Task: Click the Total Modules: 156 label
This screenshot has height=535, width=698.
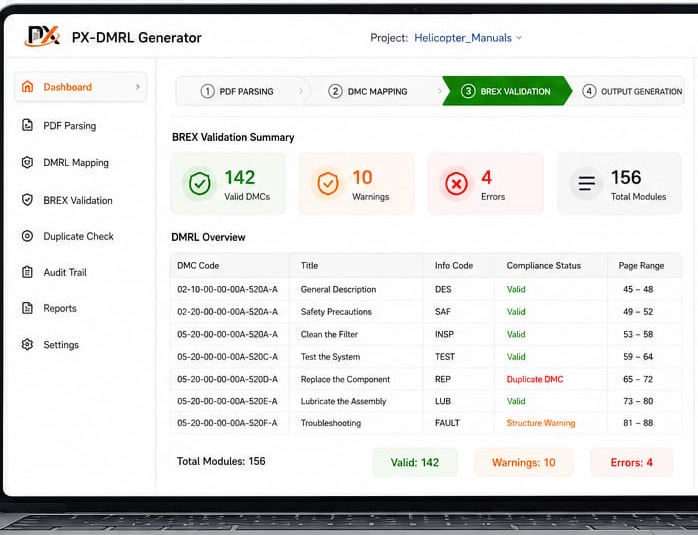Action: point(221,461)
